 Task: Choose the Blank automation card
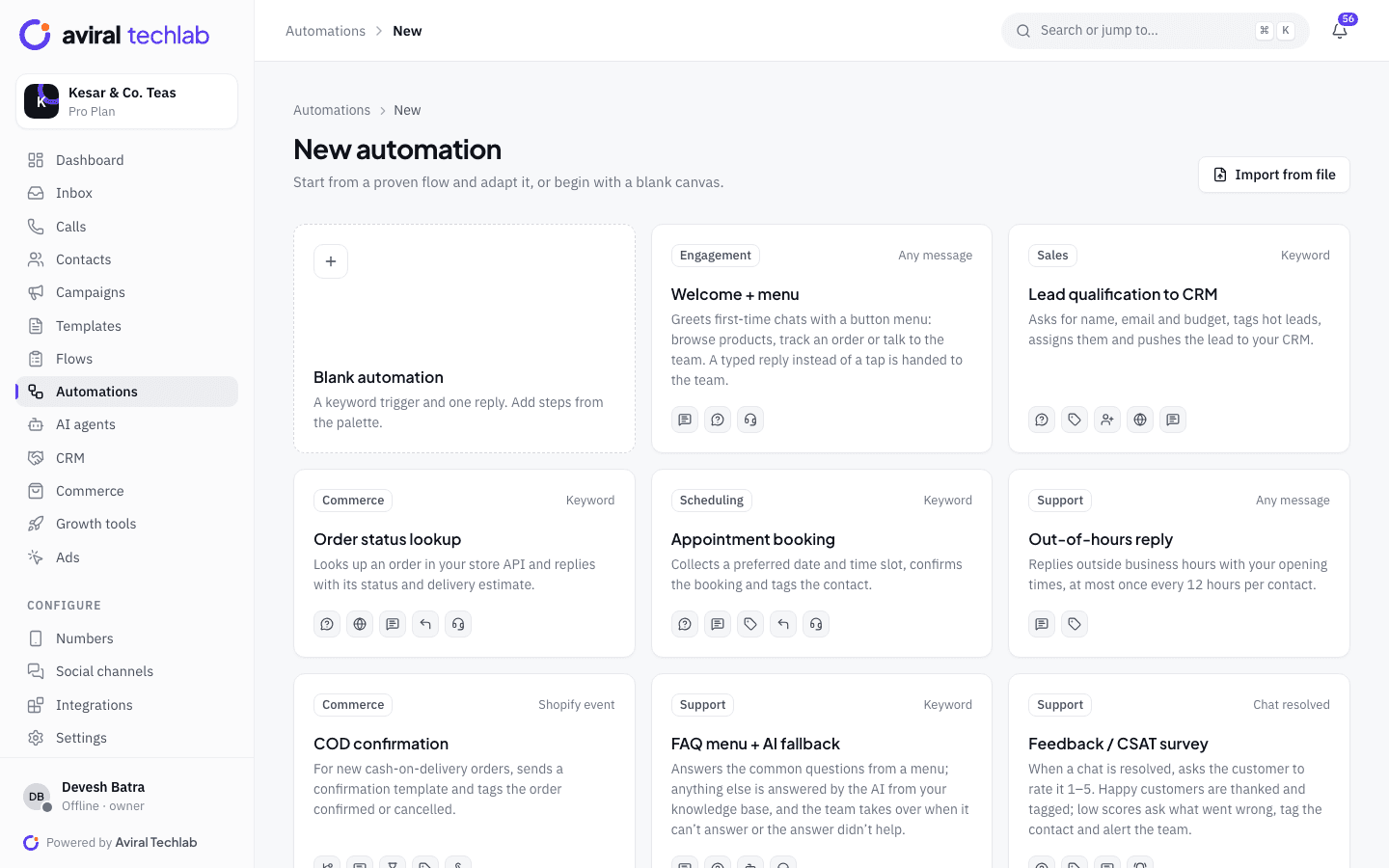tap(464, 339)
